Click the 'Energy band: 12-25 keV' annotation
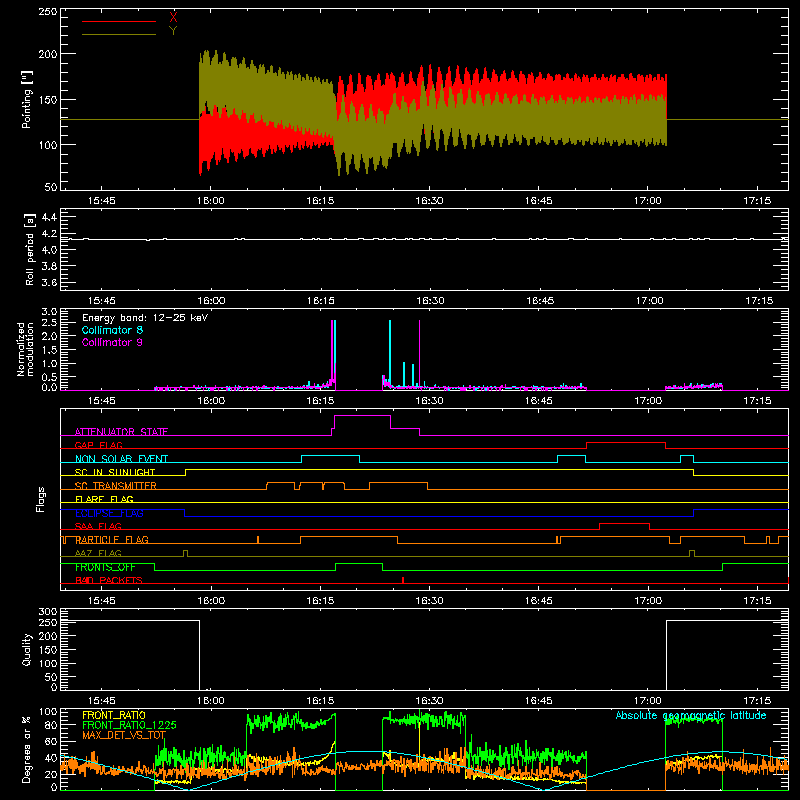Image resolution: width=800 pixels, height=800 pixels. click(x=145, y=318)
